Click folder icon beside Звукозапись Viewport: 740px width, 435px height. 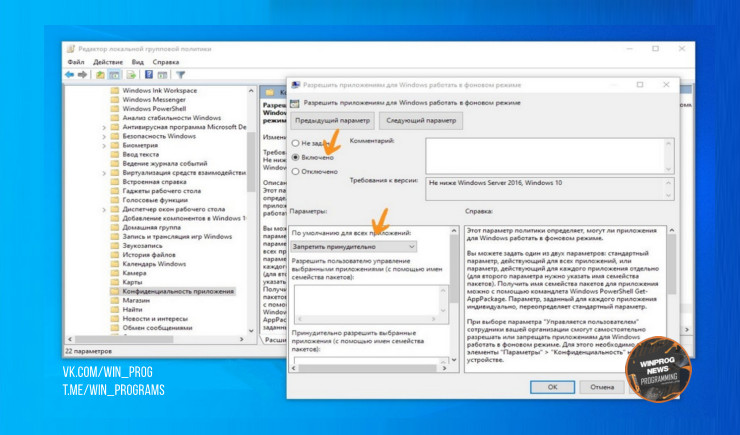coord(115,246)
